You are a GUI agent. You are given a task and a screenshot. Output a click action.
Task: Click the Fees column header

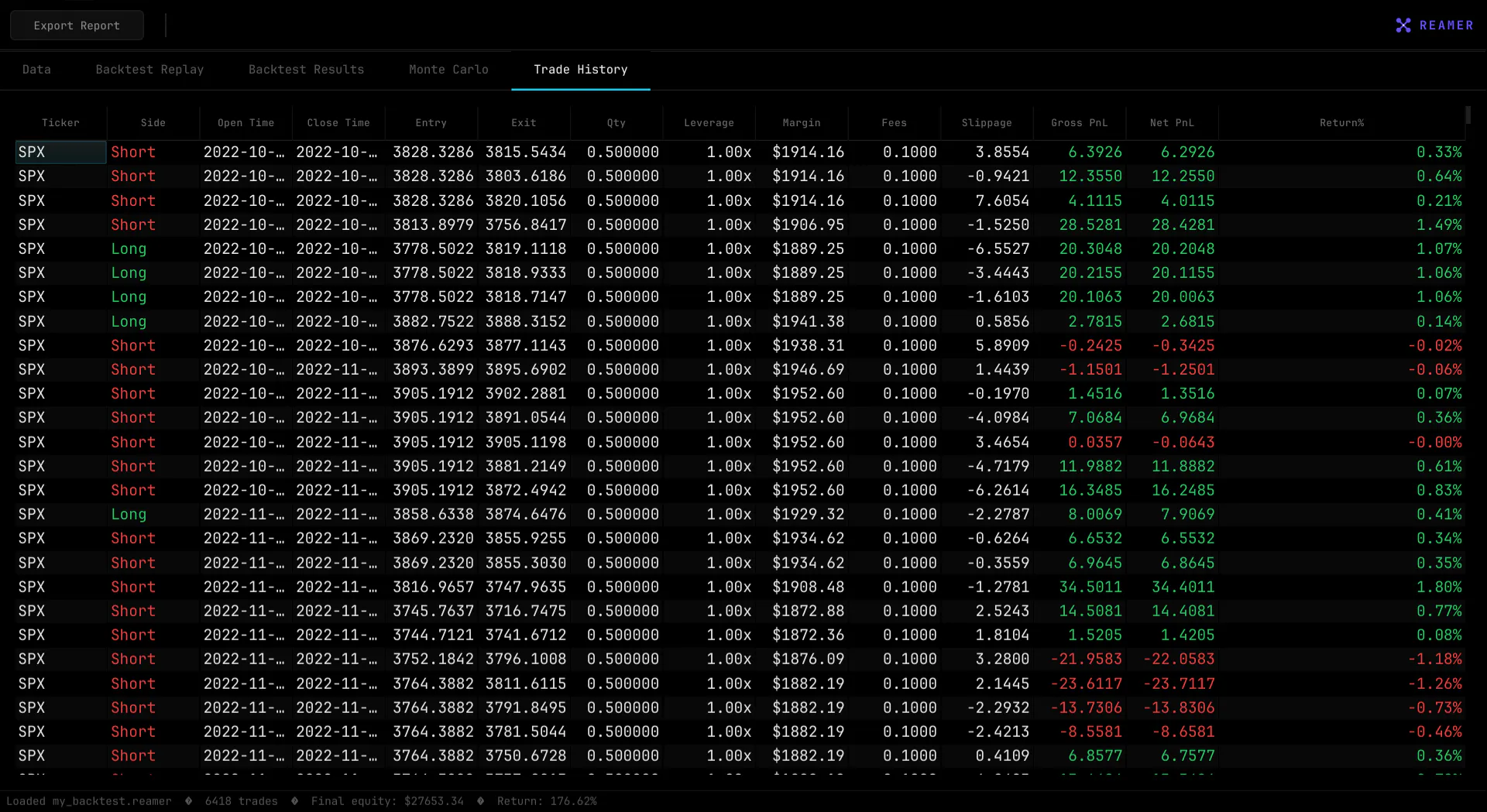click(x=894, y=122)
